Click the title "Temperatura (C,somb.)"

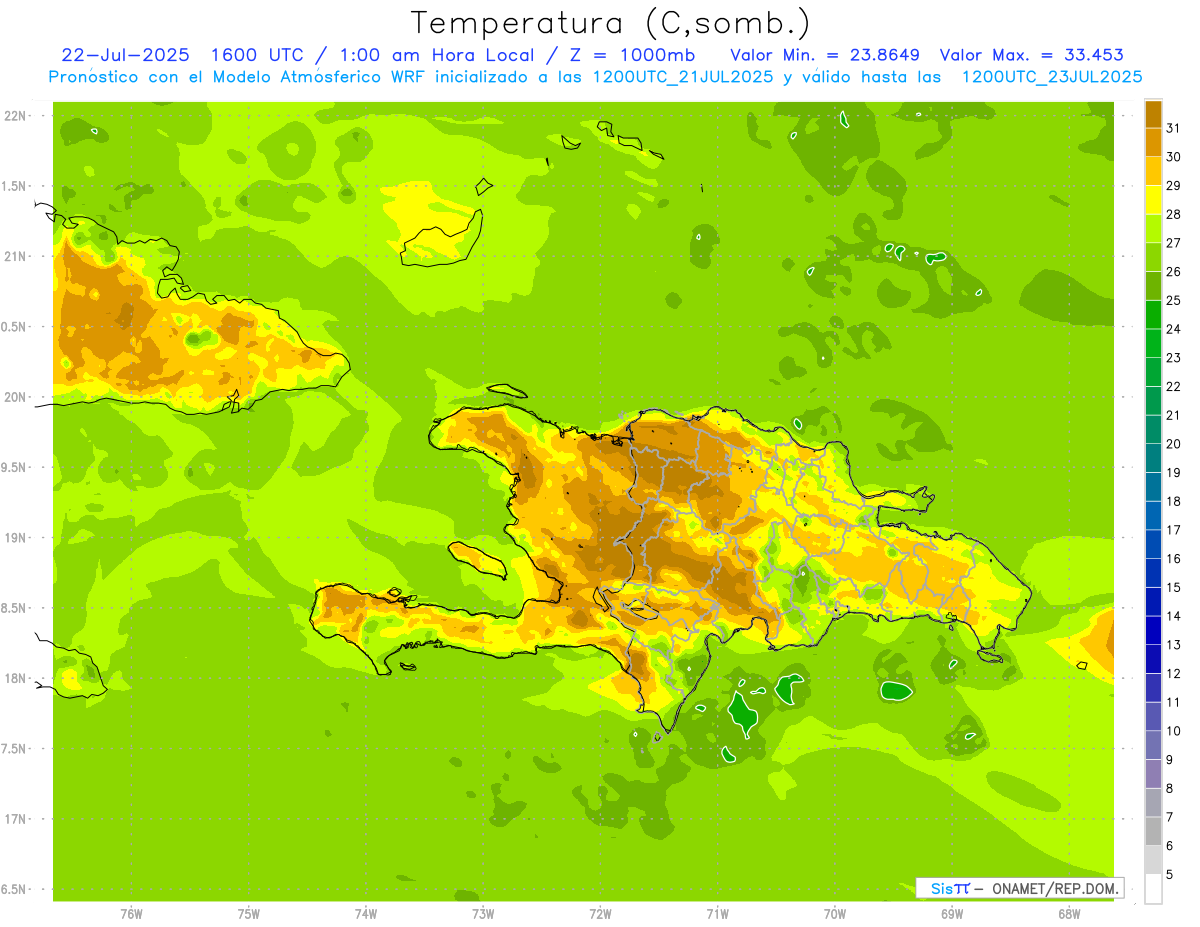coord(611,23)
